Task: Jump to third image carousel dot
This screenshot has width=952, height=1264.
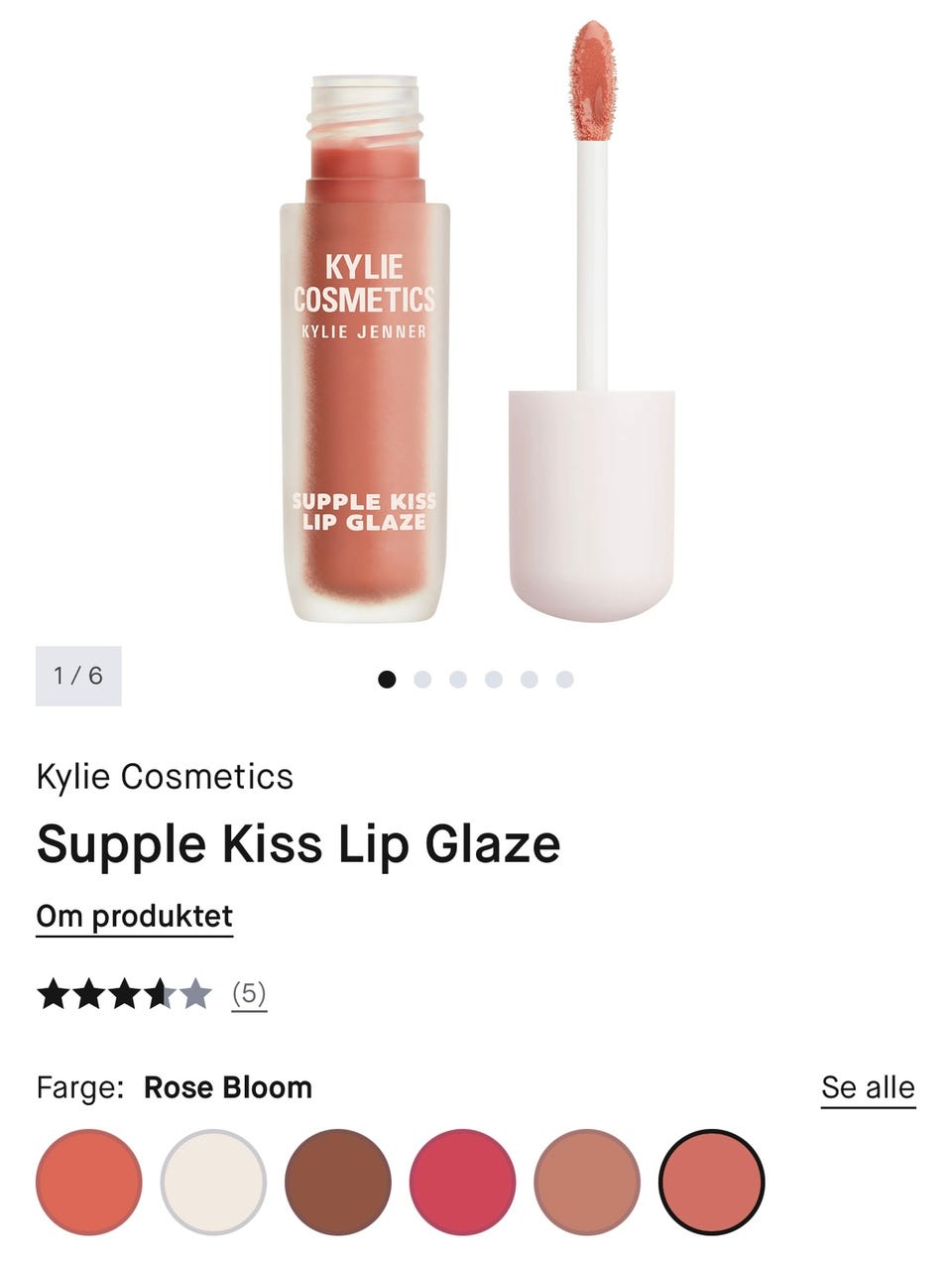Action: tap(458, 679)
